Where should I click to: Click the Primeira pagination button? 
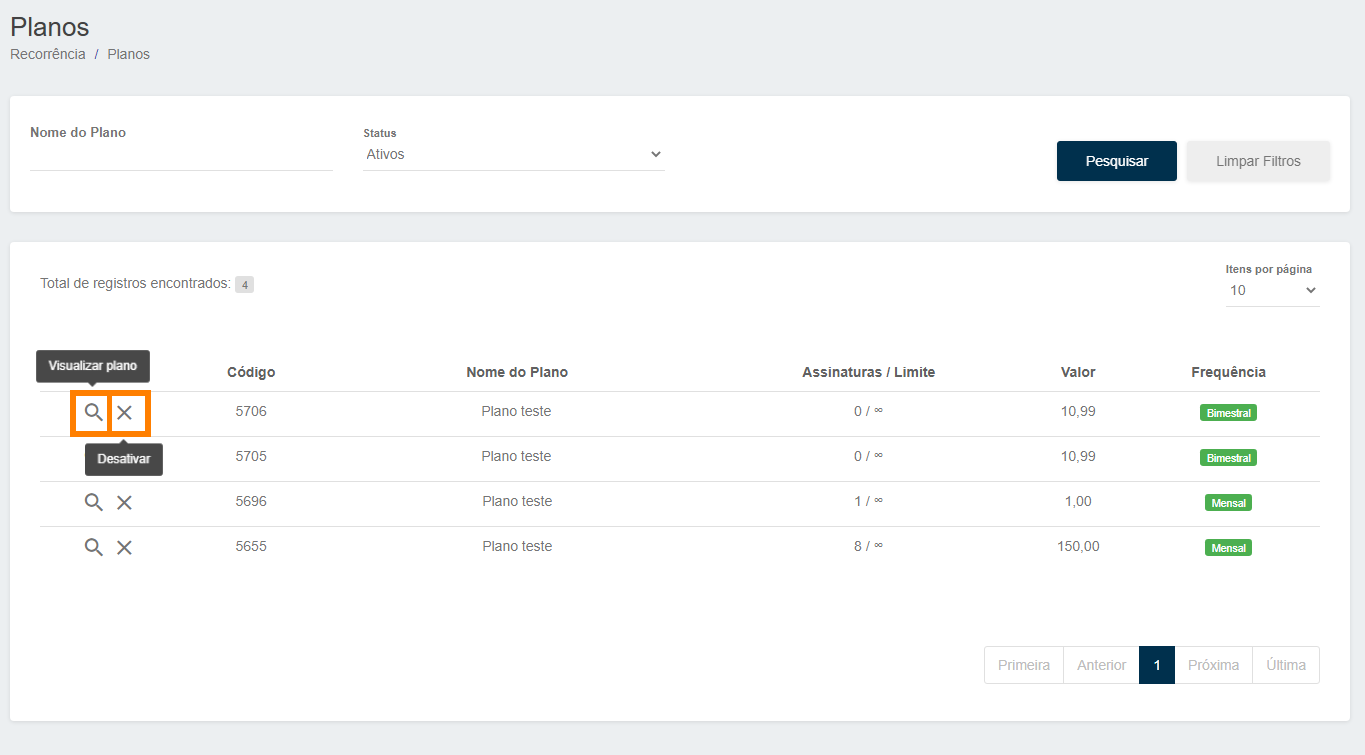pos(1024,665)
